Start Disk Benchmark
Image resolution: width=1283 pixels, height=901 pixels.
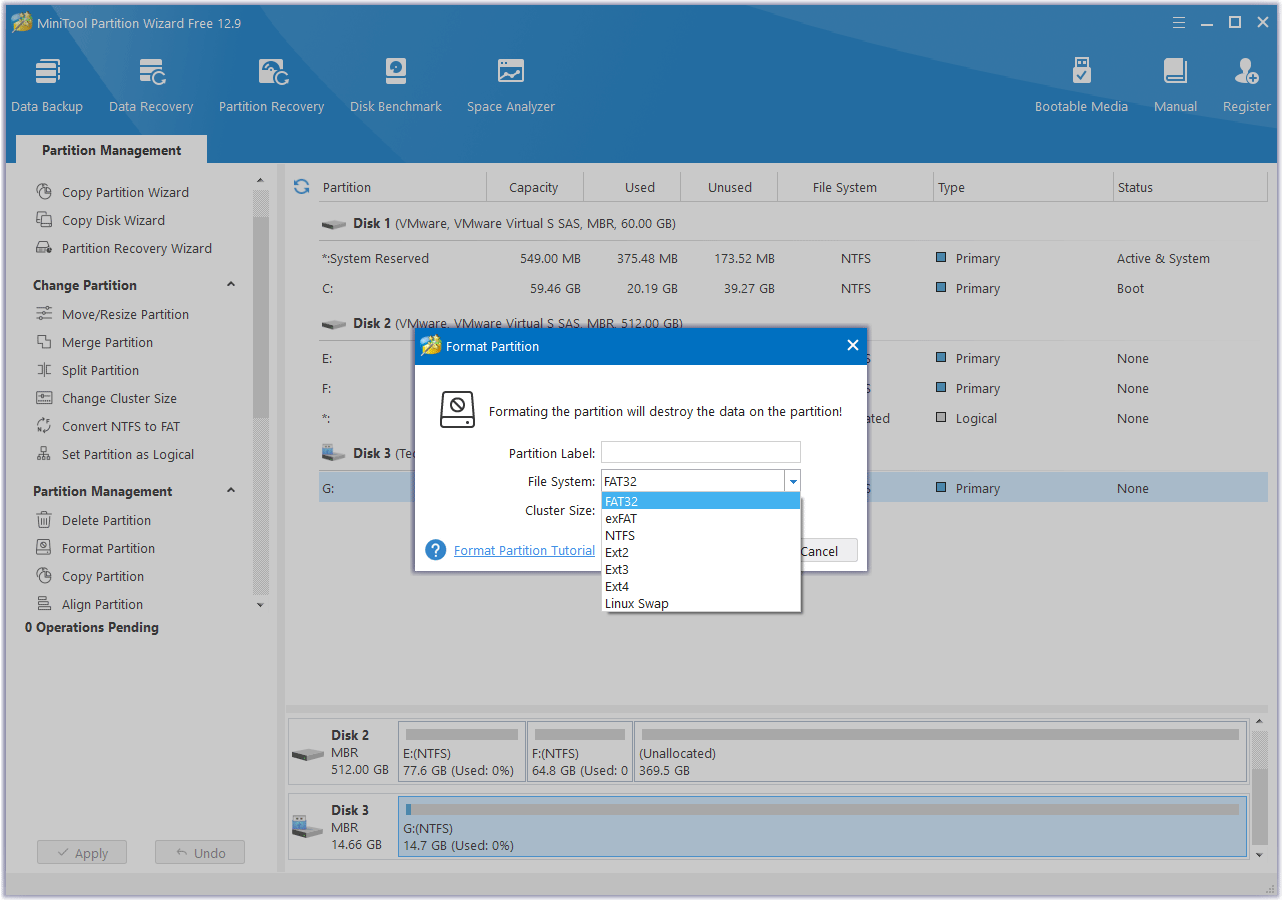(395, 82)
